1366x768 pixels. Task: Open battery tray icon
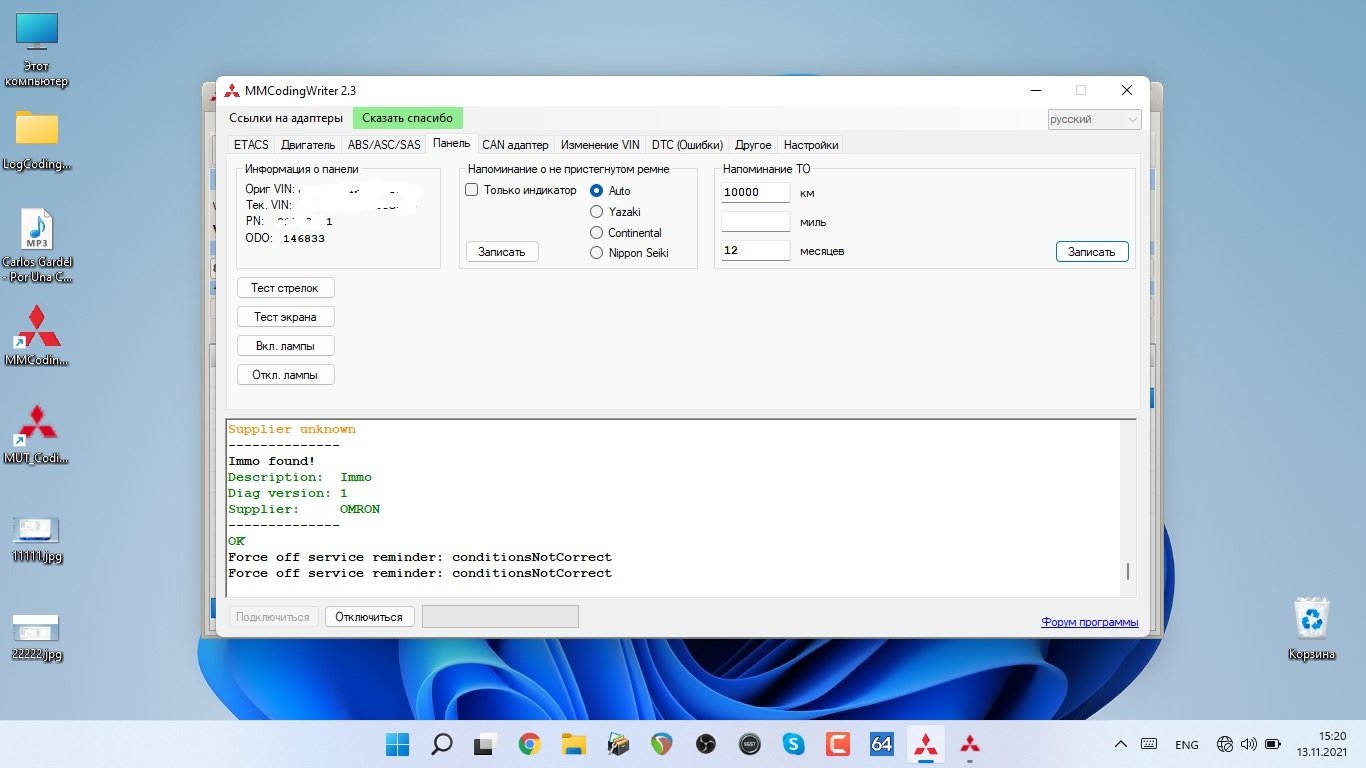1273,744
